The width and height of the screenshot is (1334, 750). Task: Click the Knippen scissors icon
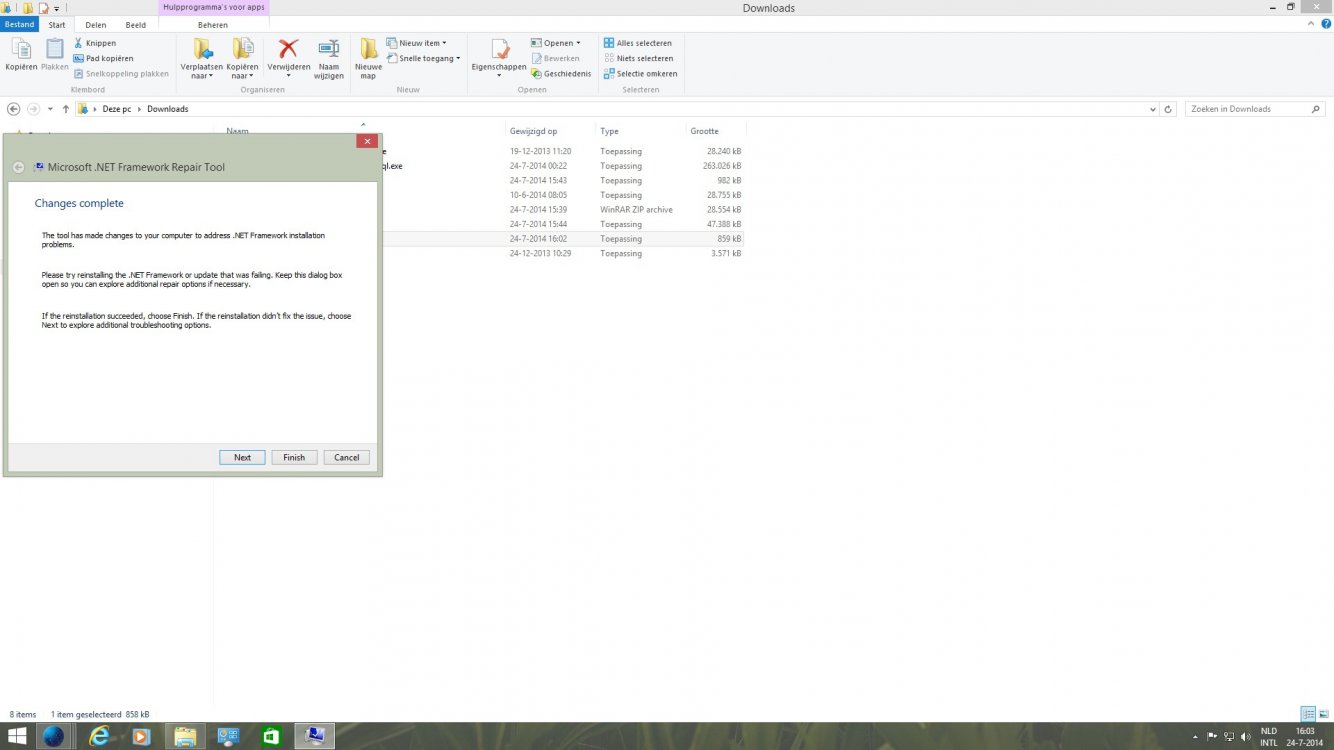78,43
